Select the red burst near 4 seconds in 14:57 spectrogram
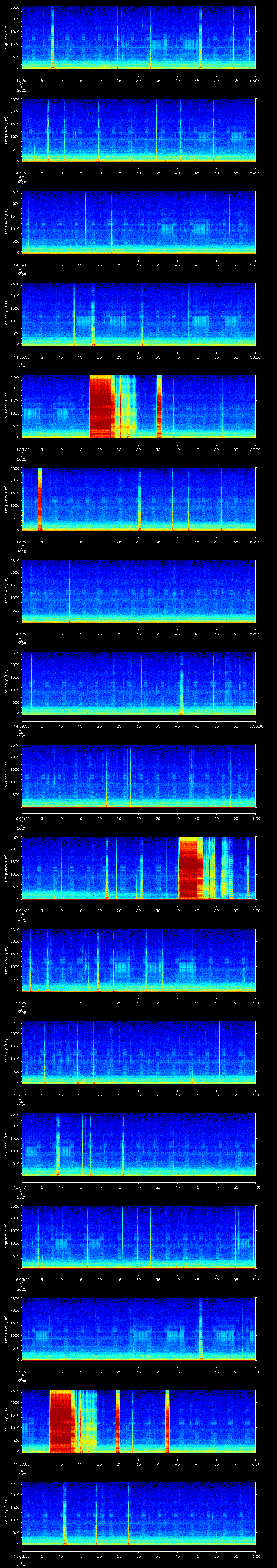The height and width of the screenshot is (1568, 277). tap(40, 499)
